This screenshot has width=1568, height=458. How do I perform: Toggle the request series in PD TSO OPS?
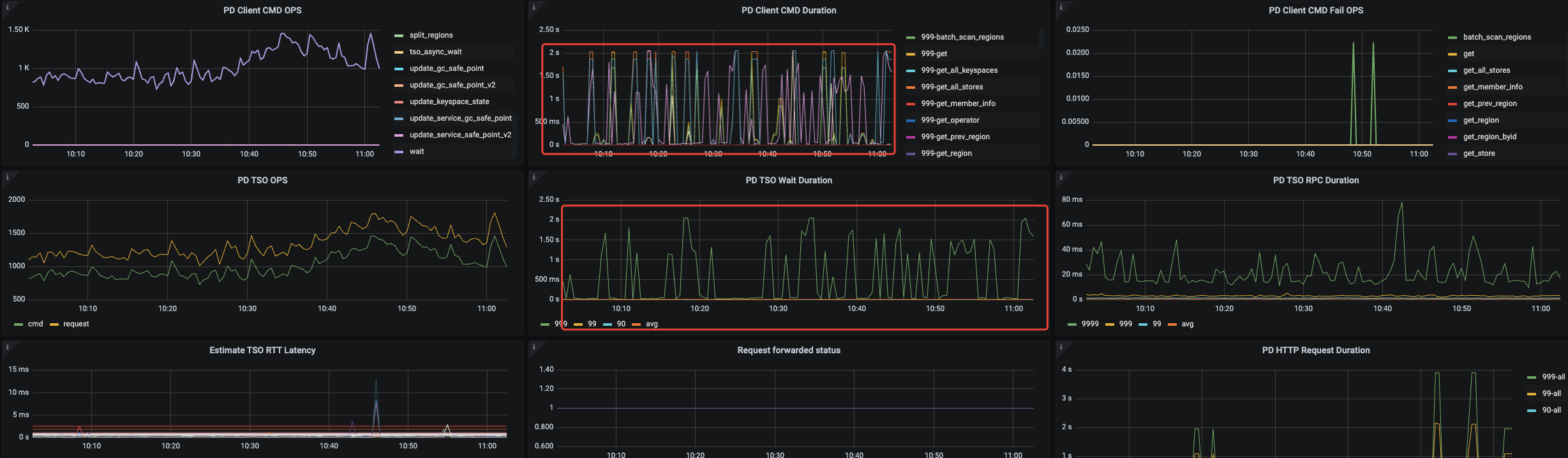(x=76, y=324)
